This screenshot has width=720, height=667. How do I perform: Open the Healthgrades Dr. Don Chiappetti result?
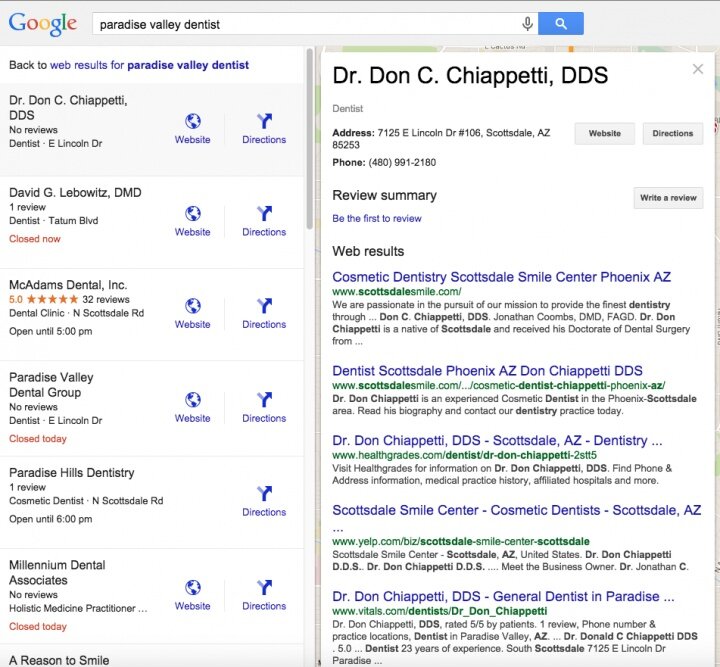tap(497, 441)
